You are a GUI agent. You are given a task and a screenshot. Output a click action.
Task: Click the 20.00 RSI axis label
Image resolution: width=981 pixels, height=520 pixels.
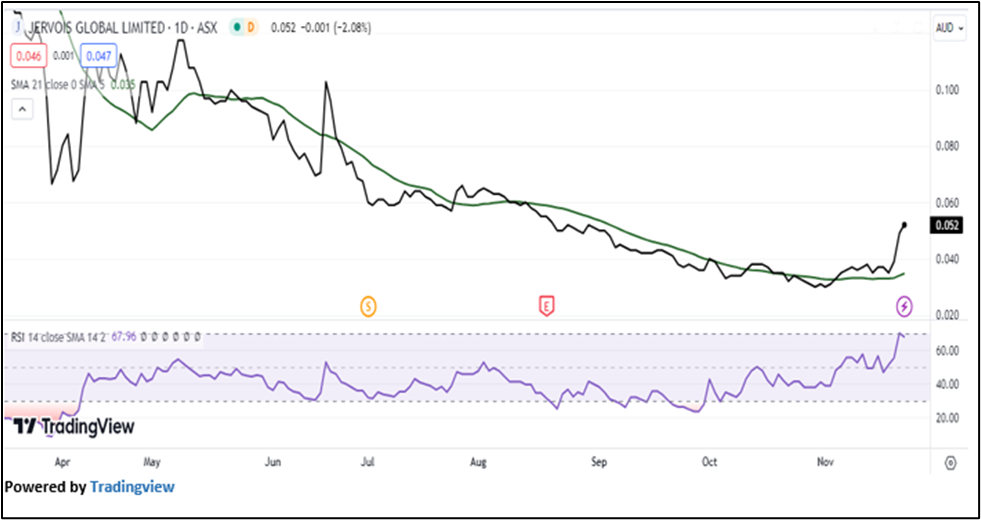[x=945, y=418]
